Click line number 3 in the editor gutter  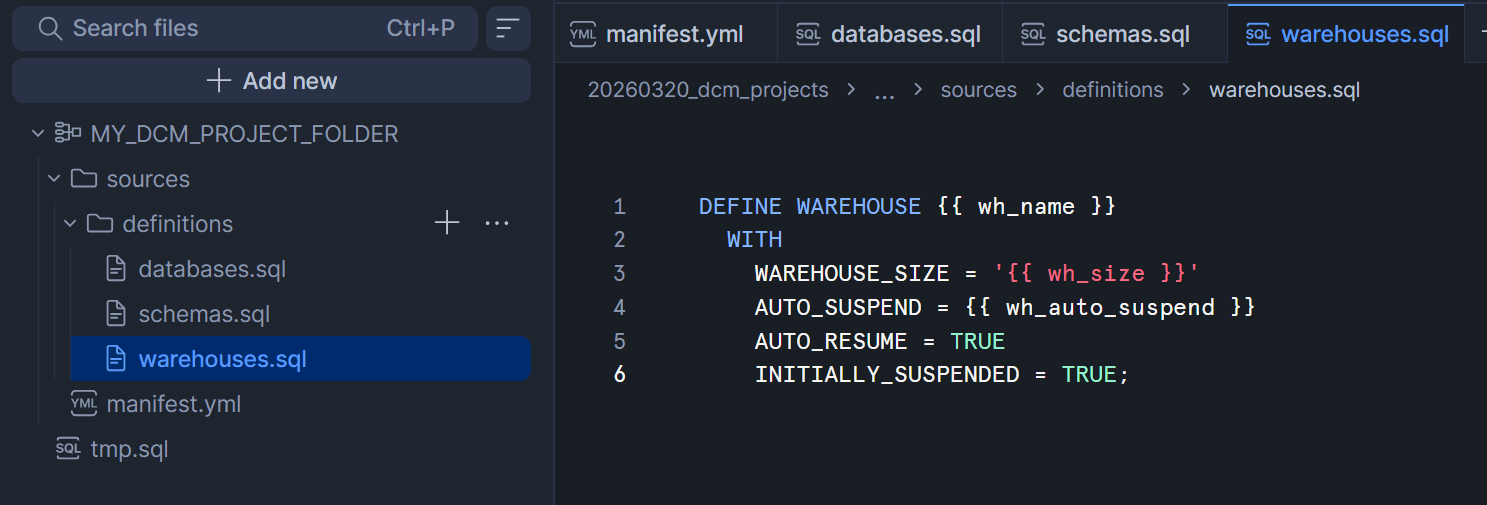(620, 273)
